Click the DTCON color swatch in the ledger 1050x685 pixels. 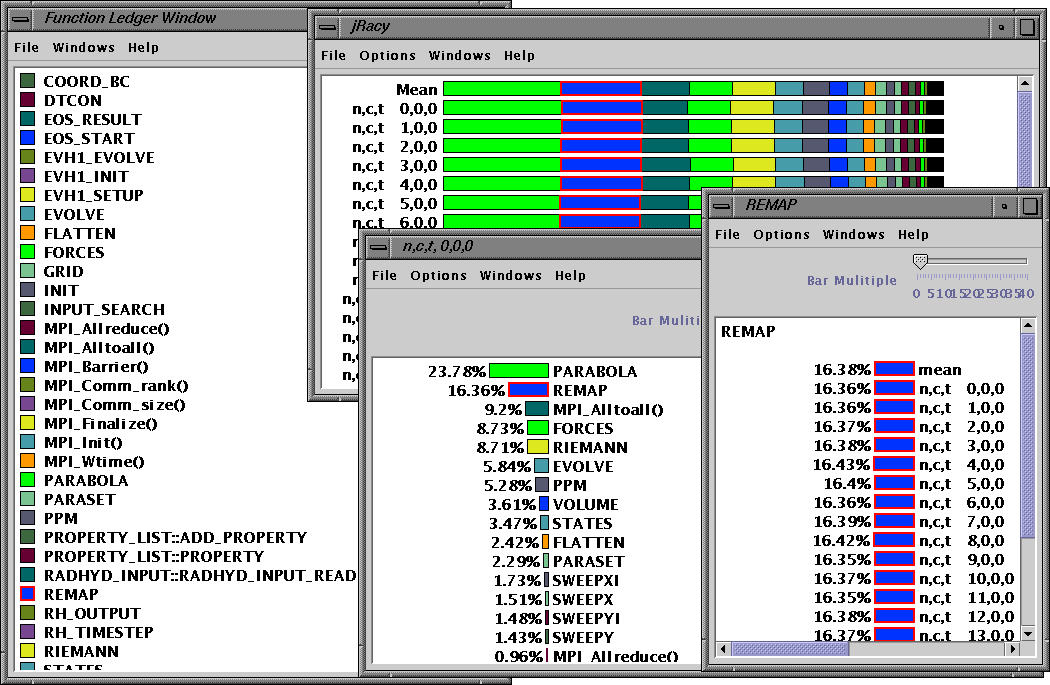pos(27,100)
